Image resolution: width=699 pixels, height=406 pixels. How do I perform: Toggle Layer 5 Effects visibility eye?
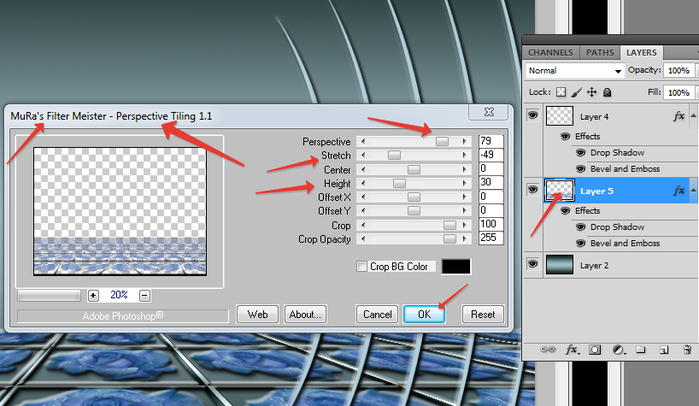click(565, 211)
